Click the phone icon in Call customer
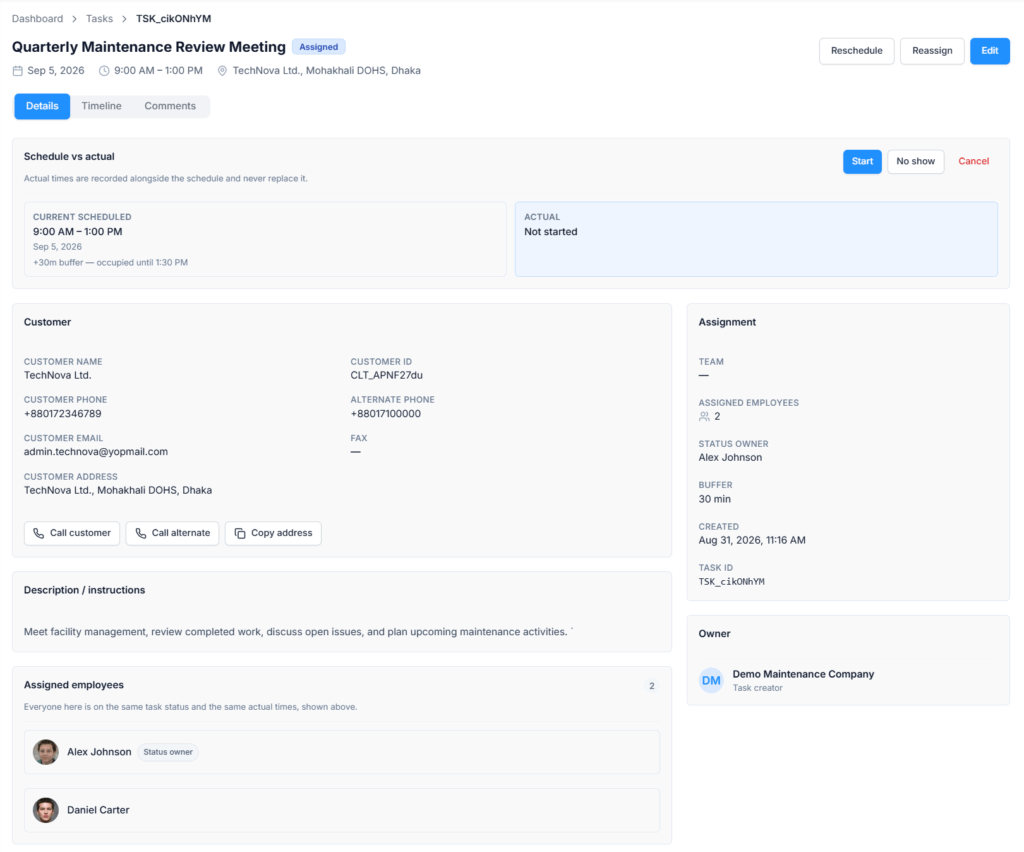 (39, 533)
